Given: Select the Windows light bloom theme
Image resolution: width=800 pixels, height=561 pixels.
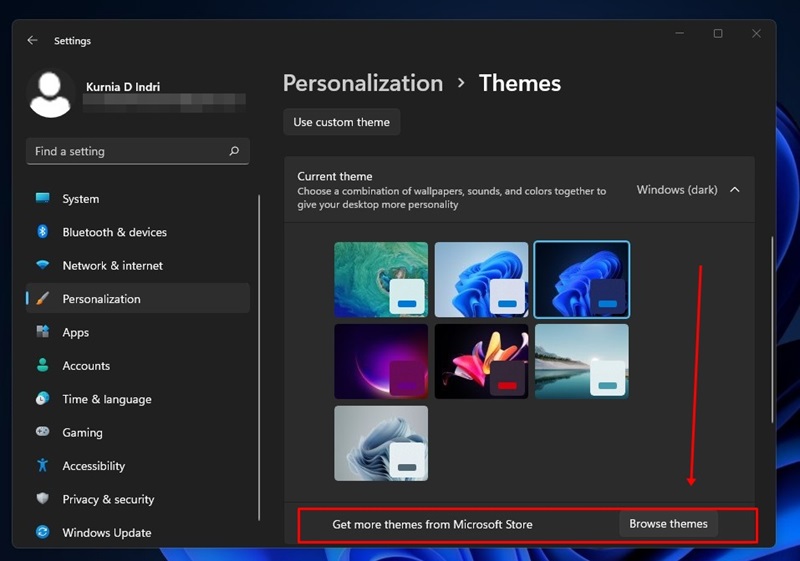Looking at the screenshot, I should pyautogui.click(x=481, y=279).
